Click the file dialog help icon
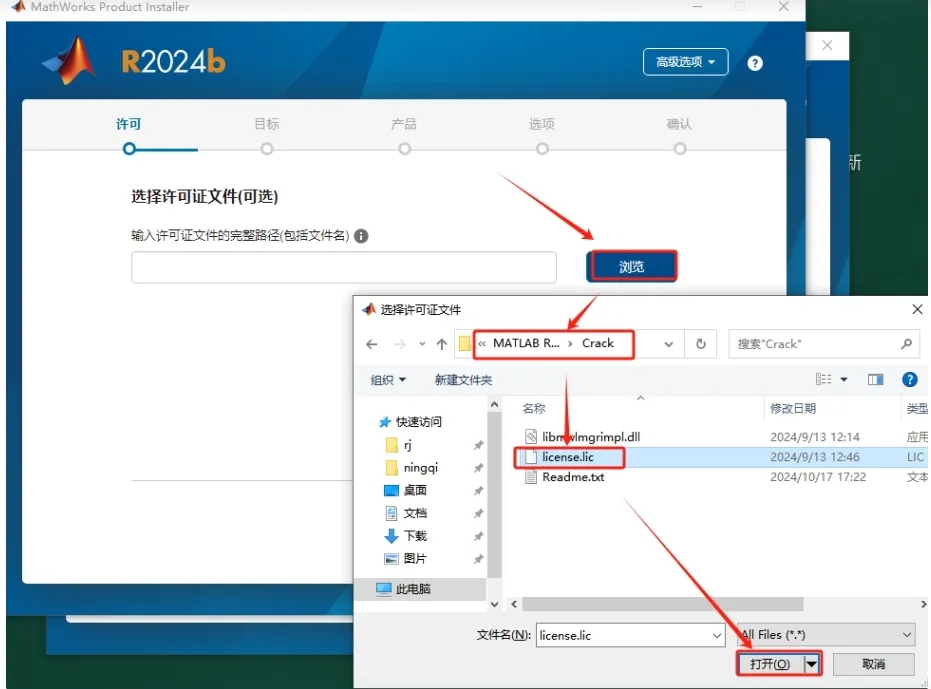The width and height of the screenshot is (931, 689). pos(909,379)
